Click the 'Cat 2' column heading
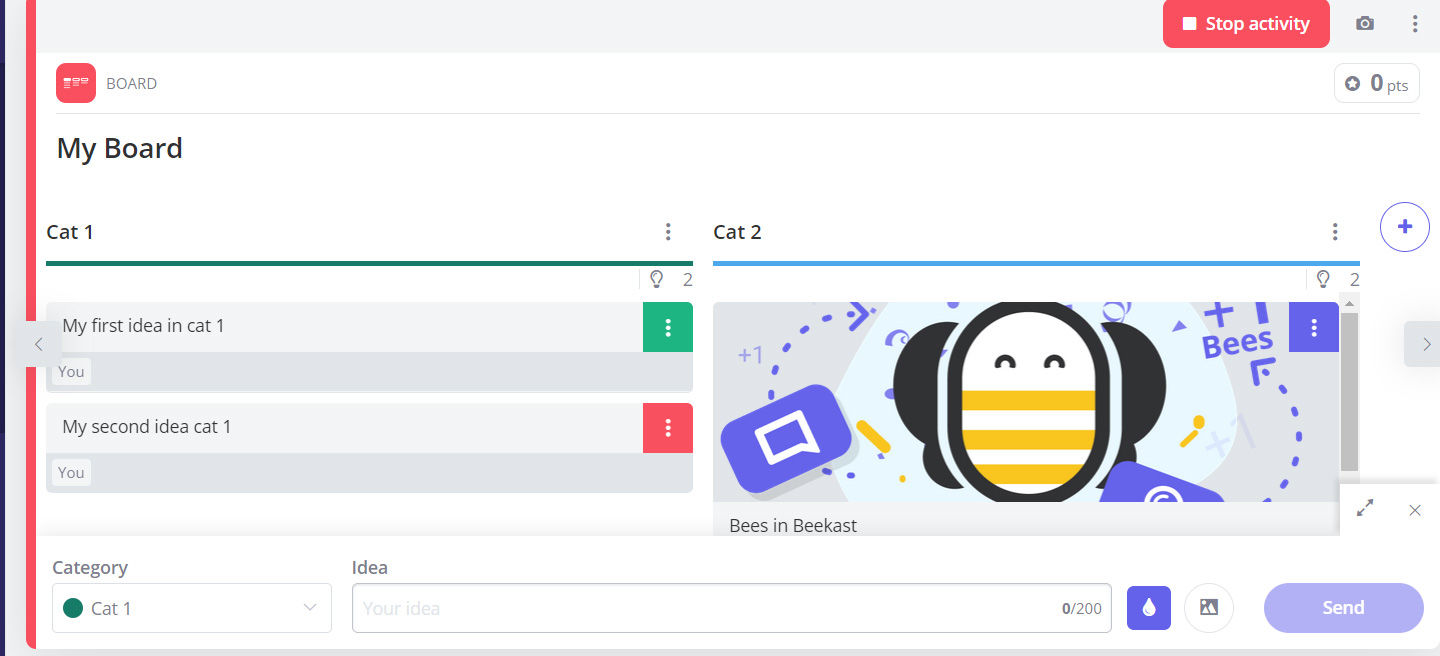Viewport: 1440px width, 656px height. click(x=737, y=232)
